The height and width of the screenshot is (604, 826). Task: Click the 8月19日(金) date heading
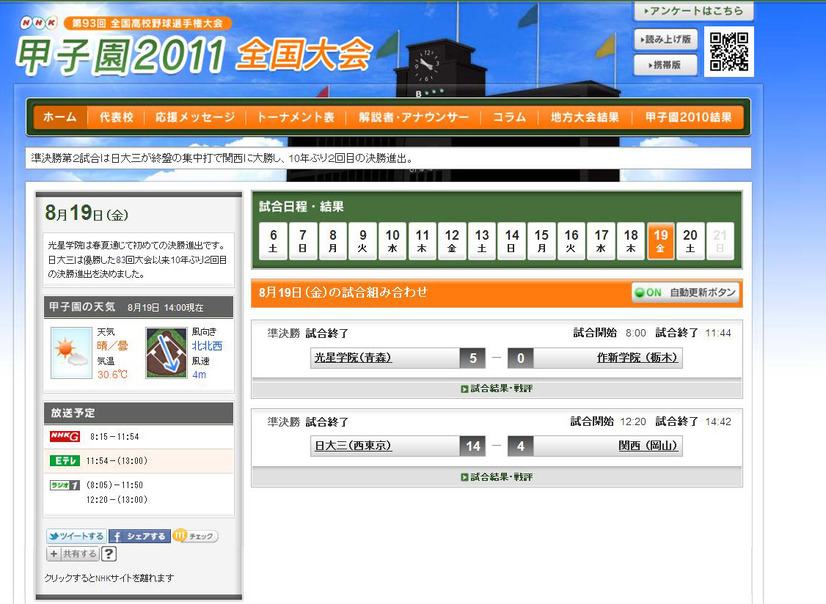(x=86, y=213)
